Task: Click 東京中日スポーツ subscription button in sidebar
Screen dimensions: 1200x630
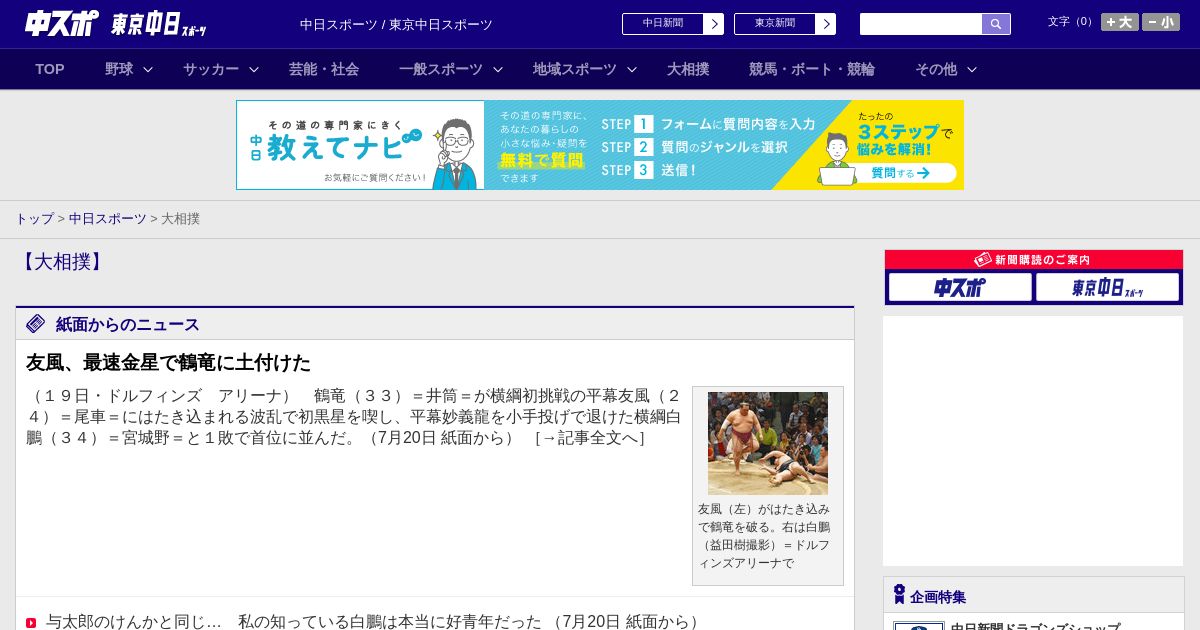Action: click(1107, 287)
